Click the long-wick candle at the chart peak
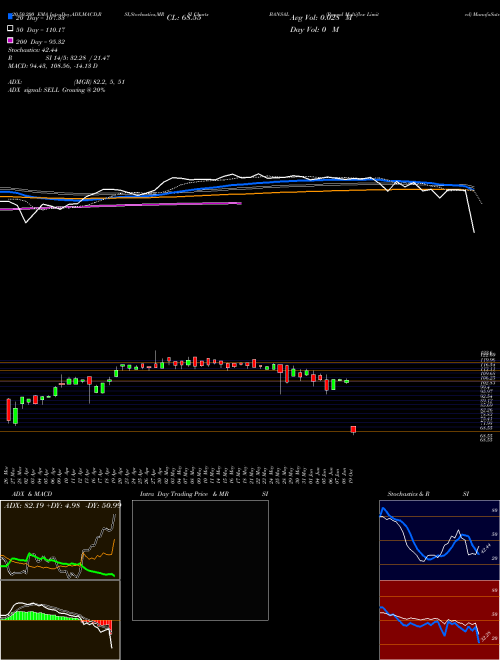This screenshot has height=660, width=500. pos(156,359)
